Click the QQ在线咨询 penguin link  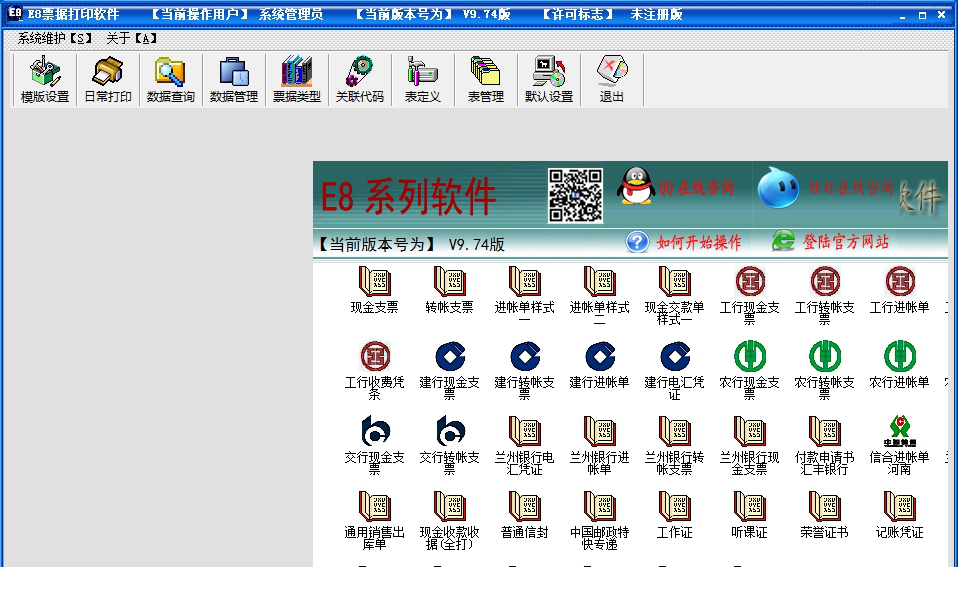coord(675,186)
